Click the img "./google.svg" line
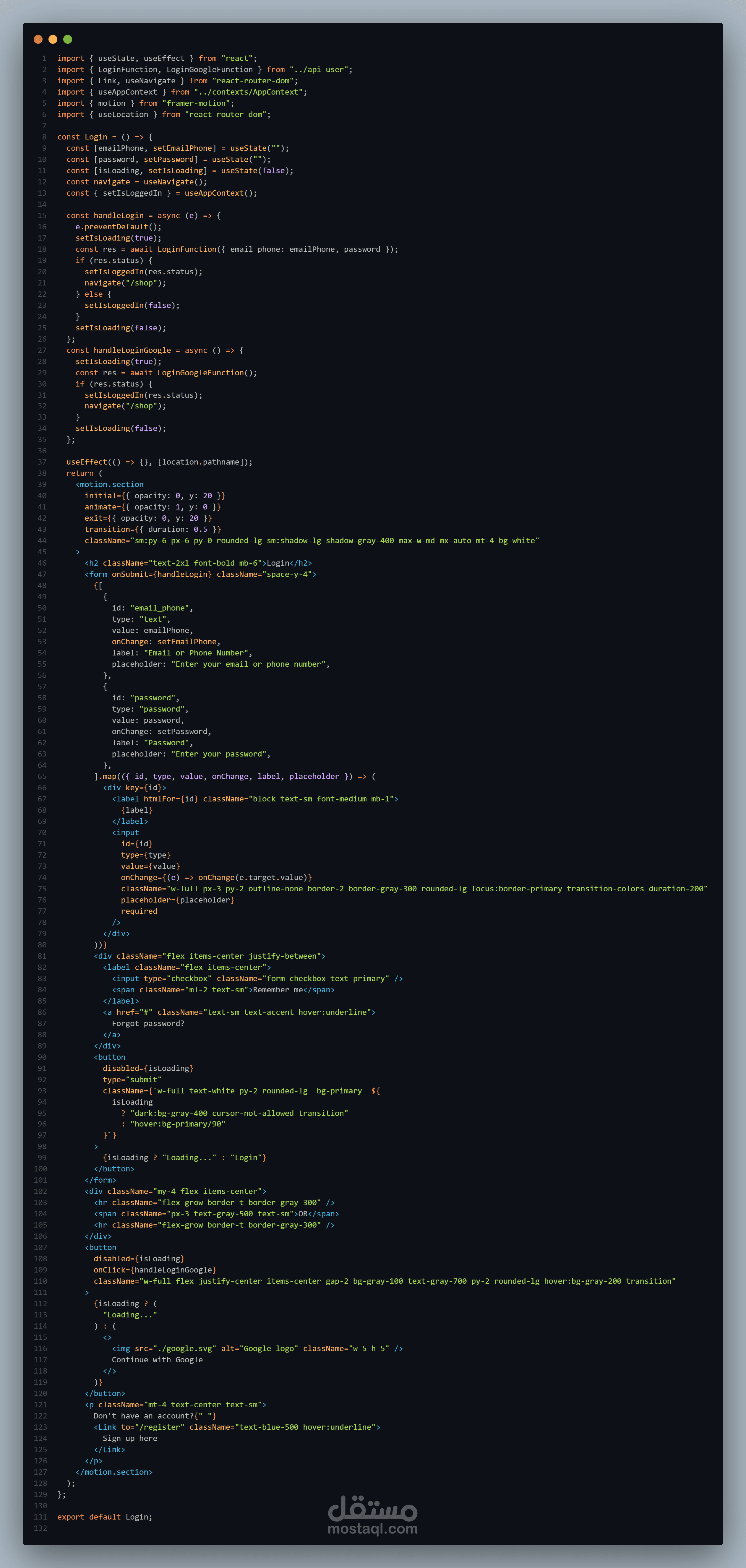746x1568 pixels. [x=258, y=1349]
